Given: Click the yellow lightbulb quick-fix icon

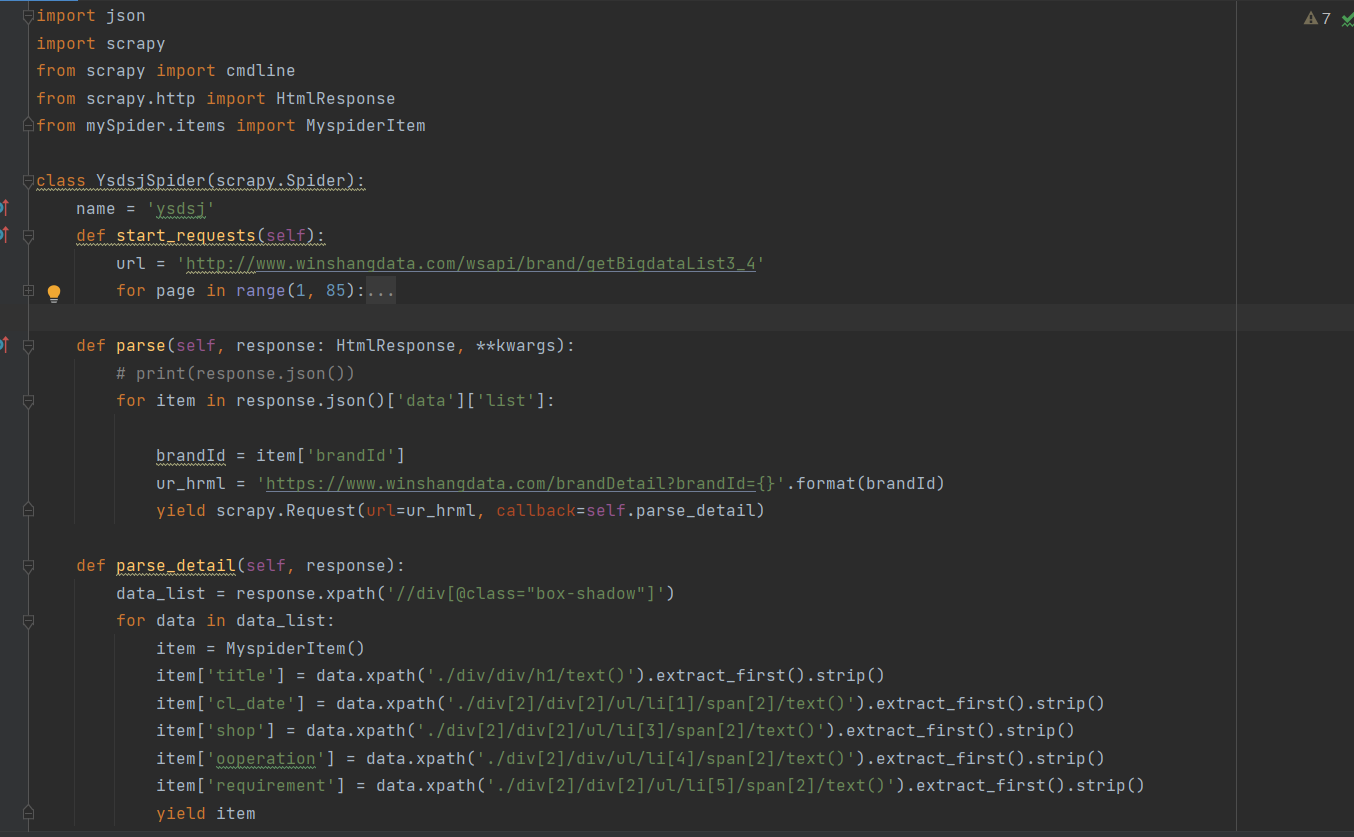Looking at the screenshot, I should click(54, 293).
